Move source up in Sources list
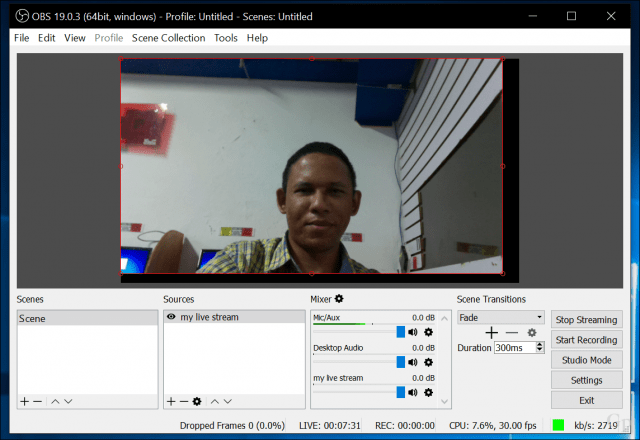This screenshot has height=440, width=640. 215,402
